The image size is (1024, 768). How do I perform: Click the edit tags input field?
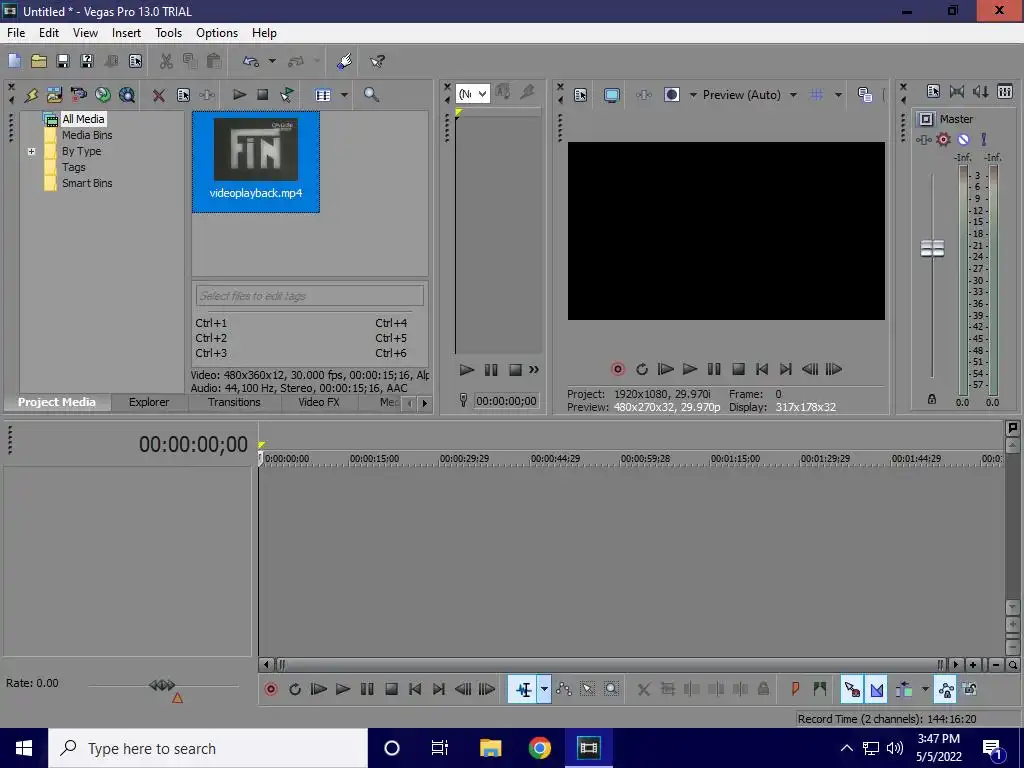click(310, 296)
